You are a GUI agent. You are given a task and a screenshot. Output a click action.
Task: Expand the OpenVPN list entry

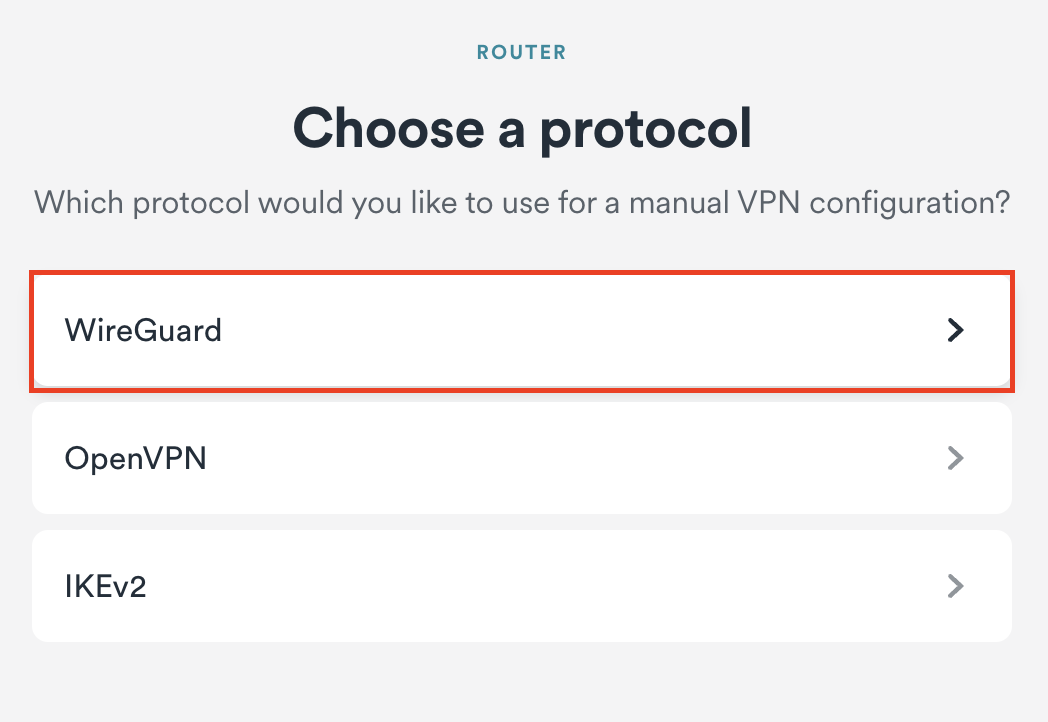point(956,458)
